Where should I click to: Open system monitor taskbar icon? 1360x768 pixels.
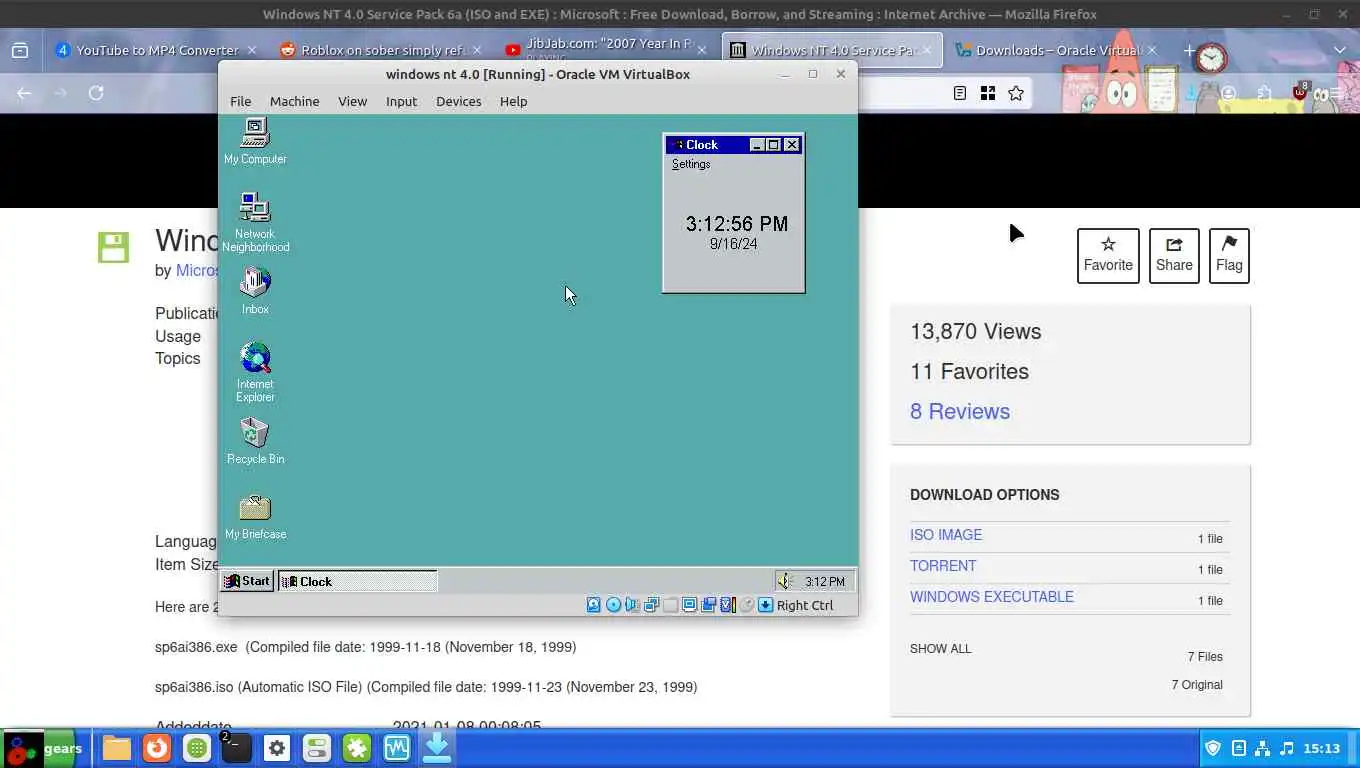397,748
